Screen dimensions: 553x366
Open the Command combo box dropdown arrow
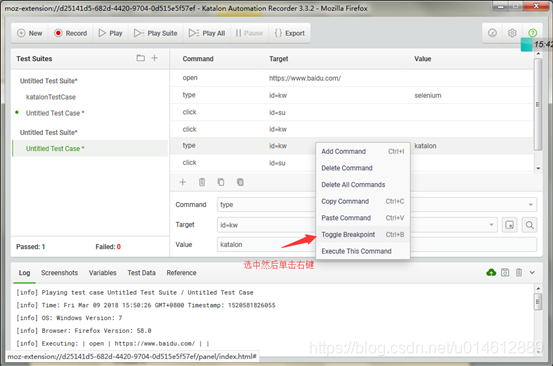click(530, 205)
